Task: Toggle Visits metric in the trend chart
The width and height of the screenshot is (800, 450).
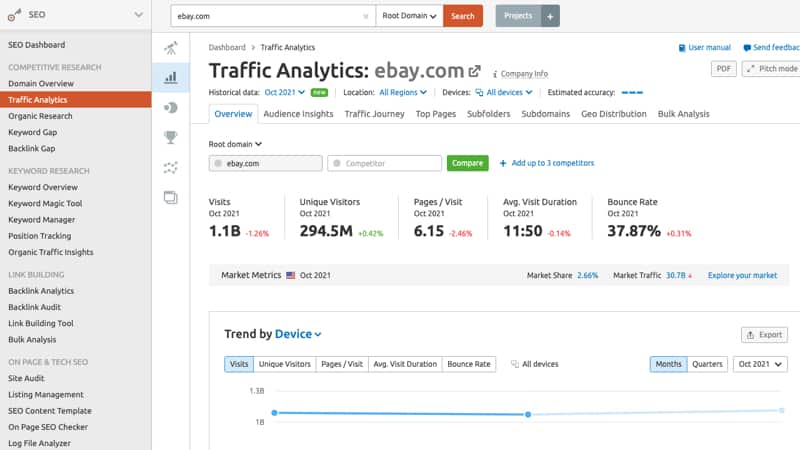Action: pyautogui.click(x=239, y=364)
